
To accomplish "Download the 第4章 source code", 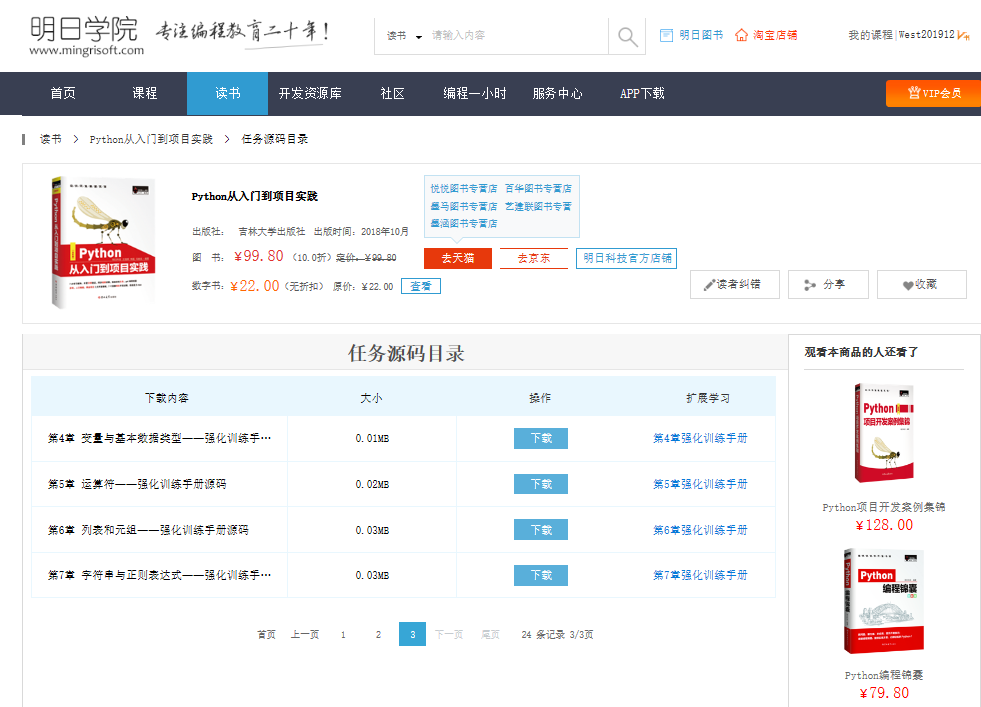I will click(x=541, y=438).
